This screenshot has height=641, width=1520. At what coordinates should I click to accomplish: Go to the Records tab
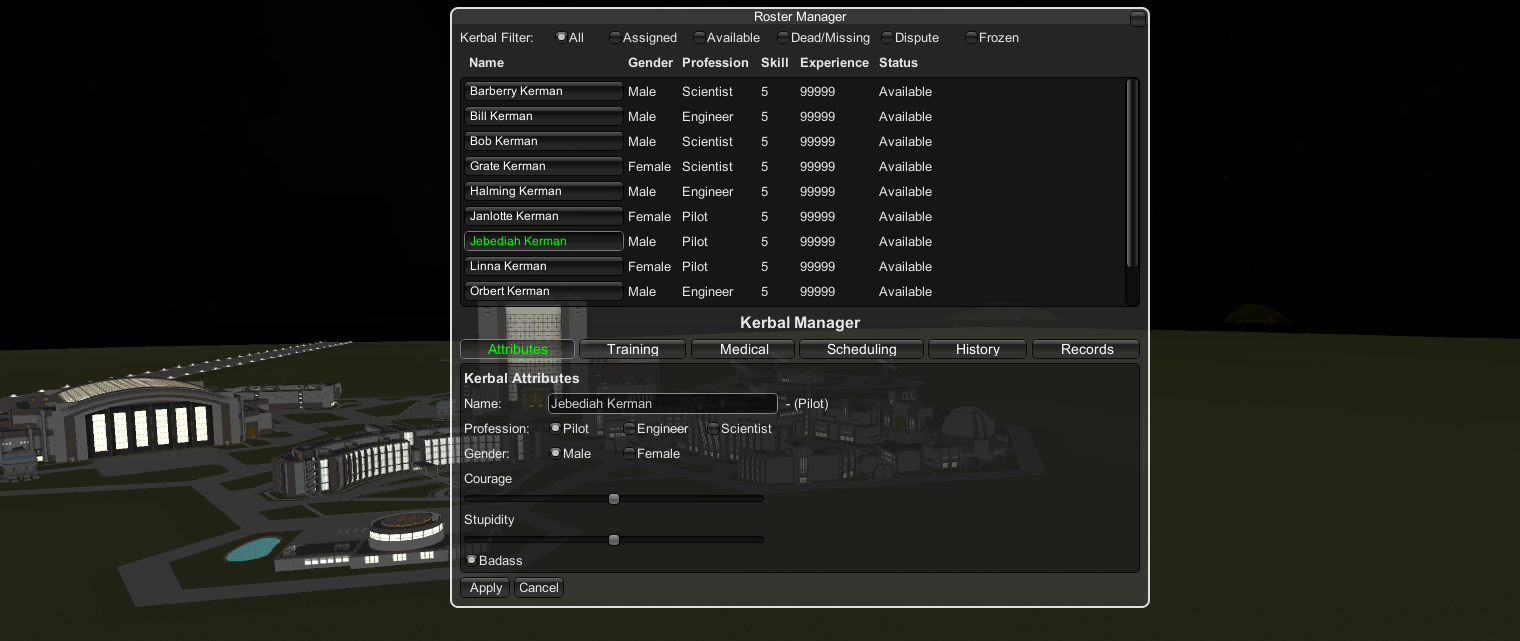pos(1086,349)
